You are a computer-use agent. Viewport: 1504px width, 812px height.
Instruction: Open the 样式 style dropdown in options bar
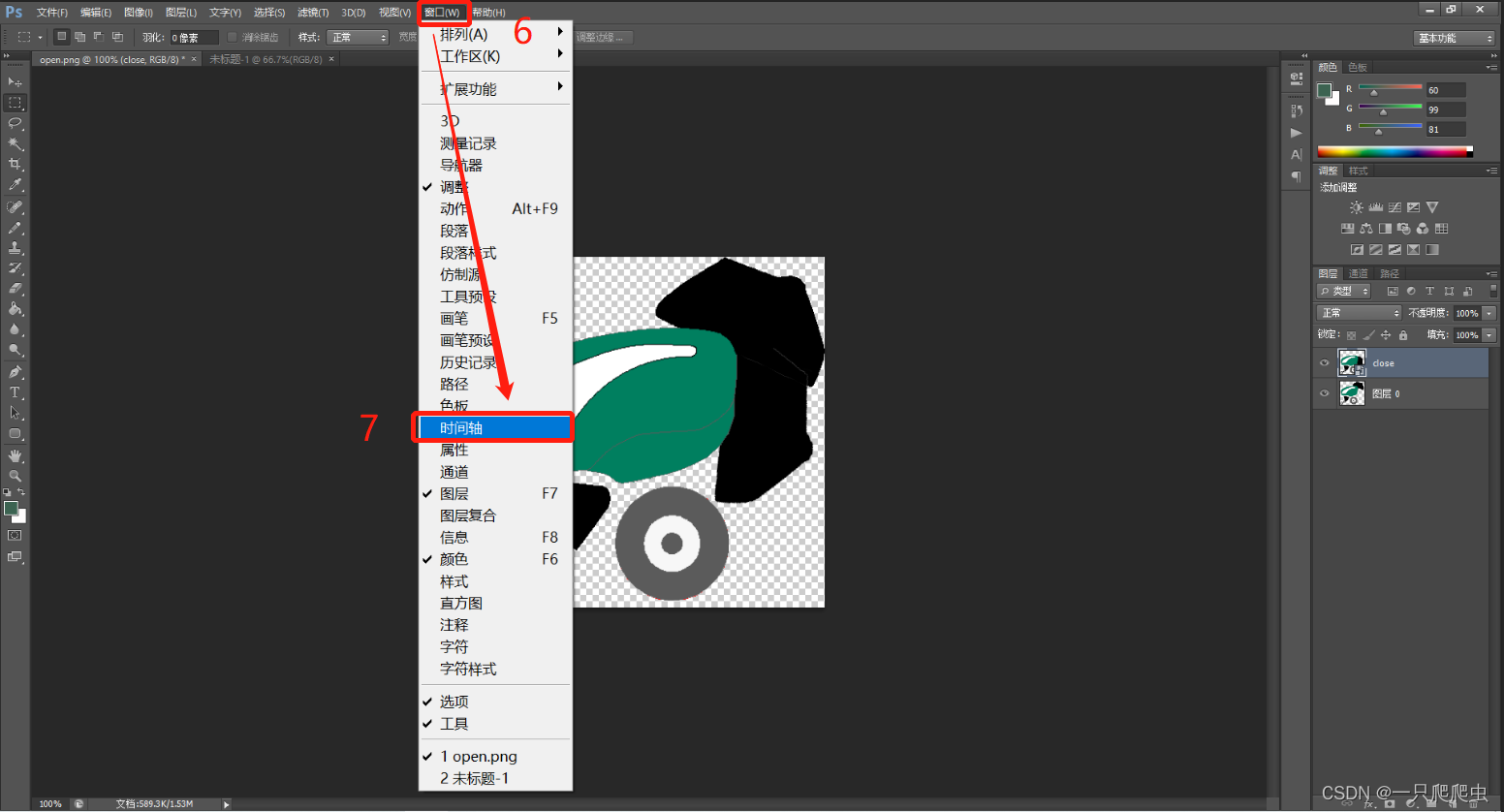point(358,37)
